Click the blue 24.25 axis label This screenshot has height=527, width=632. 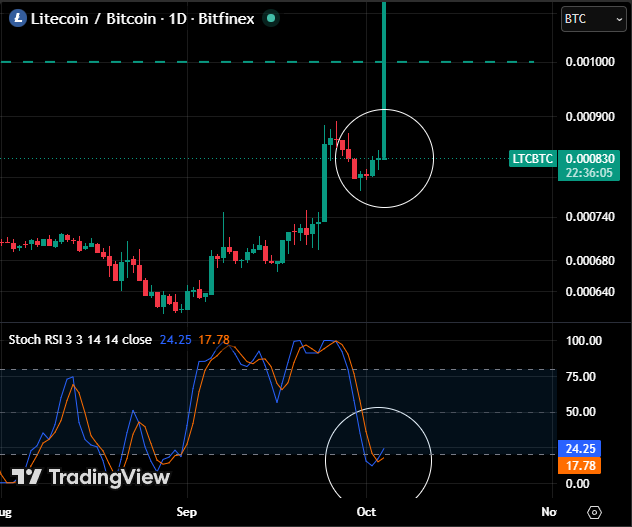(580, 449)
